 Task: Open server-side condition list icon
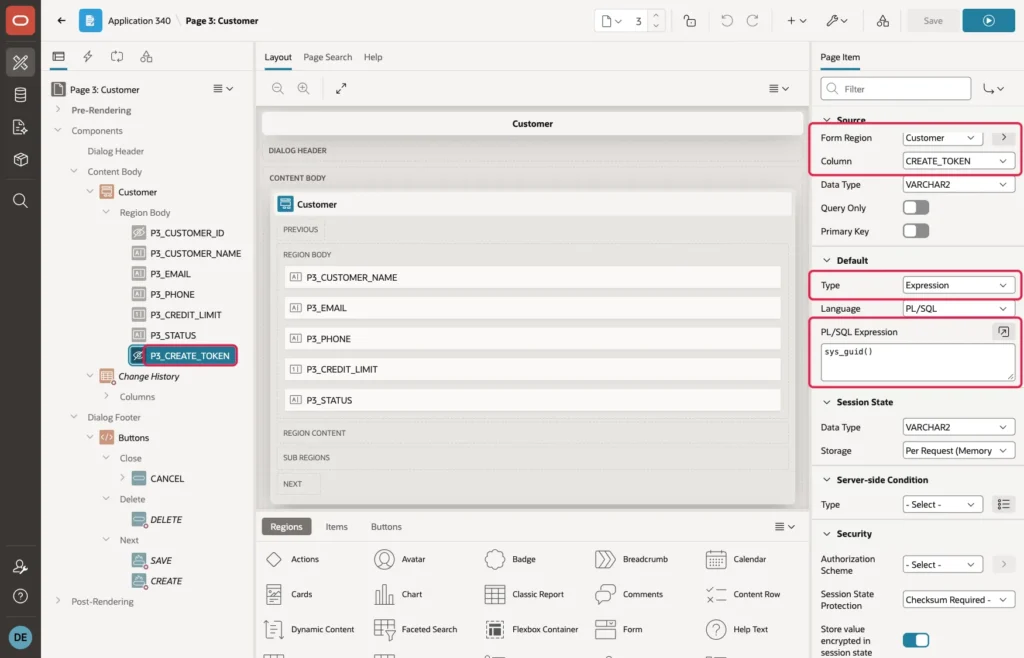coord(1004,505)
